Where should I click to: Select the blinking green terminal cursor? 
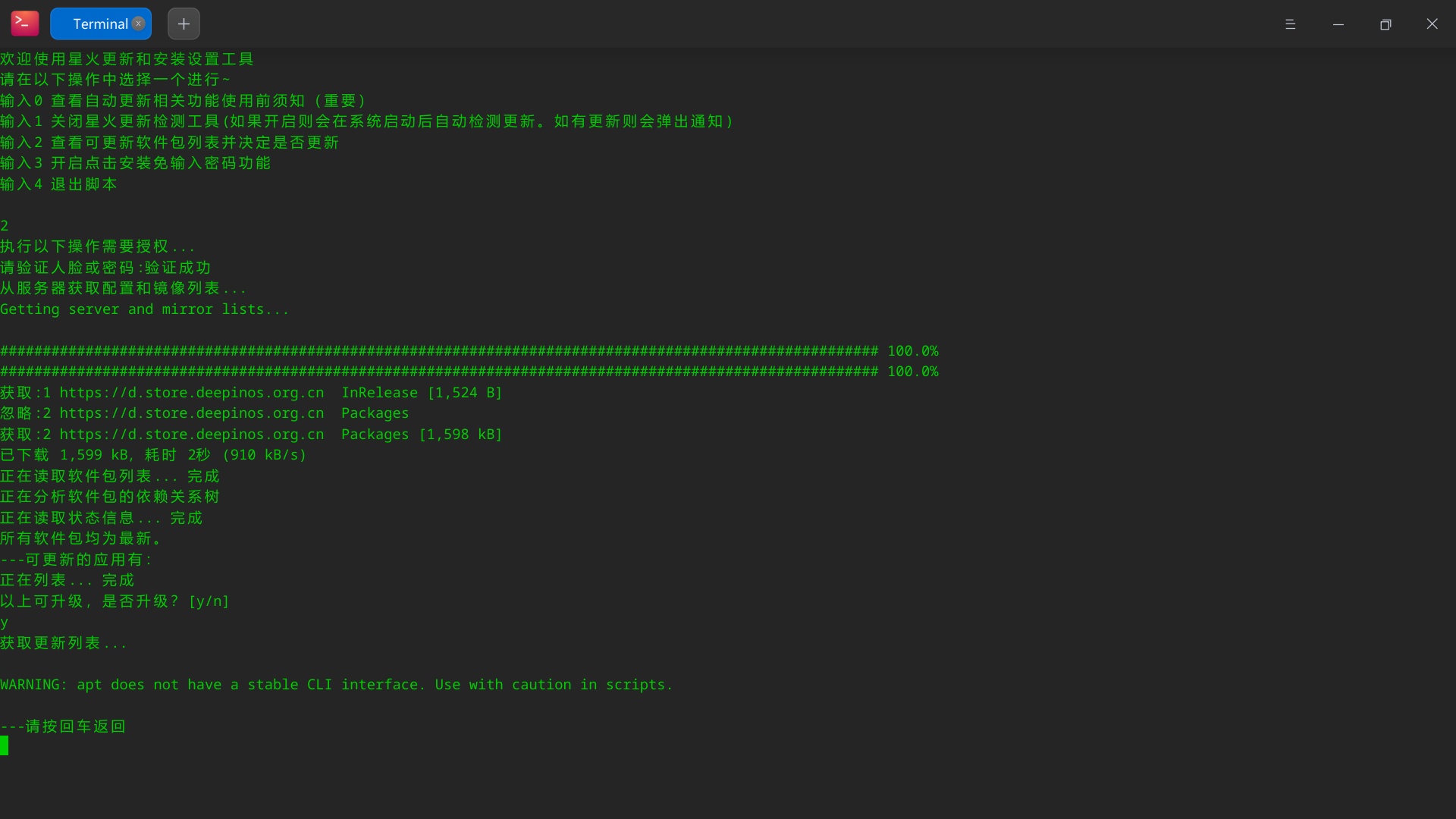pyautogui.click(x=5, y=745)
